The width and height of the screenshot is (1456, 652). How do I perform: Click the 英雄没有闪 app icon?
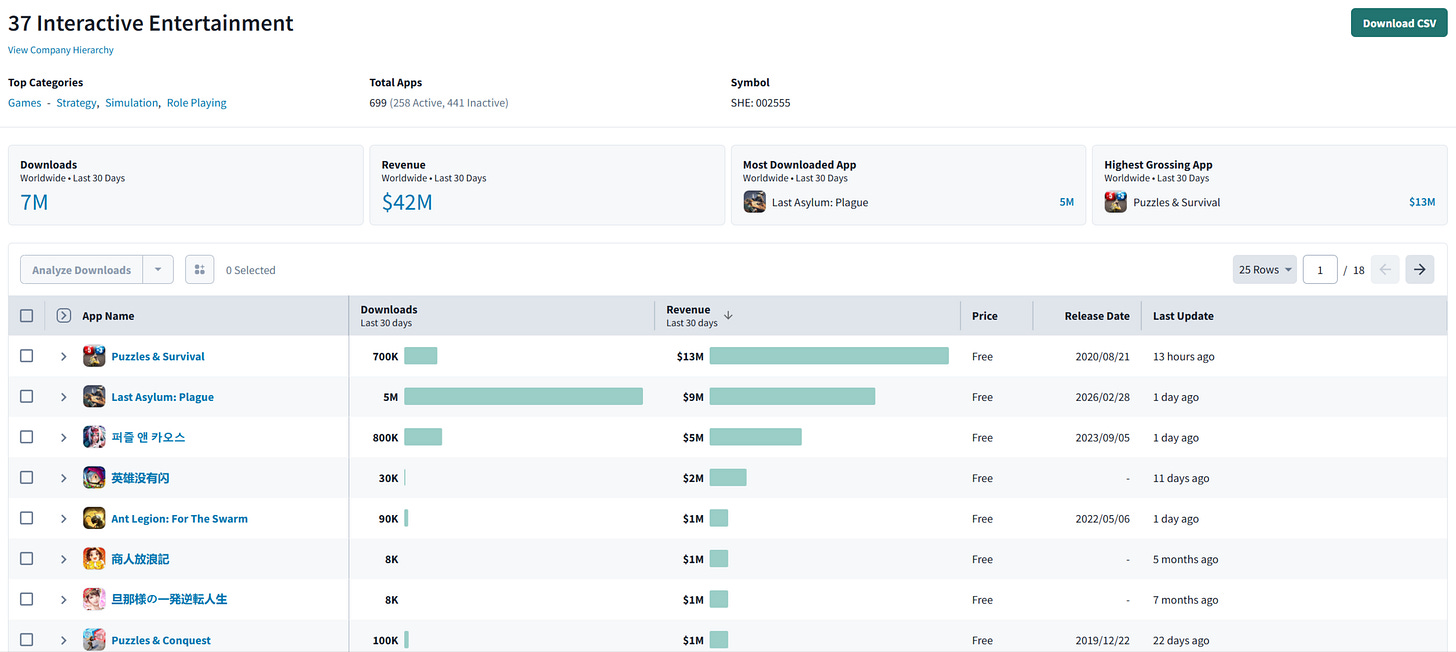coord(94,478)
